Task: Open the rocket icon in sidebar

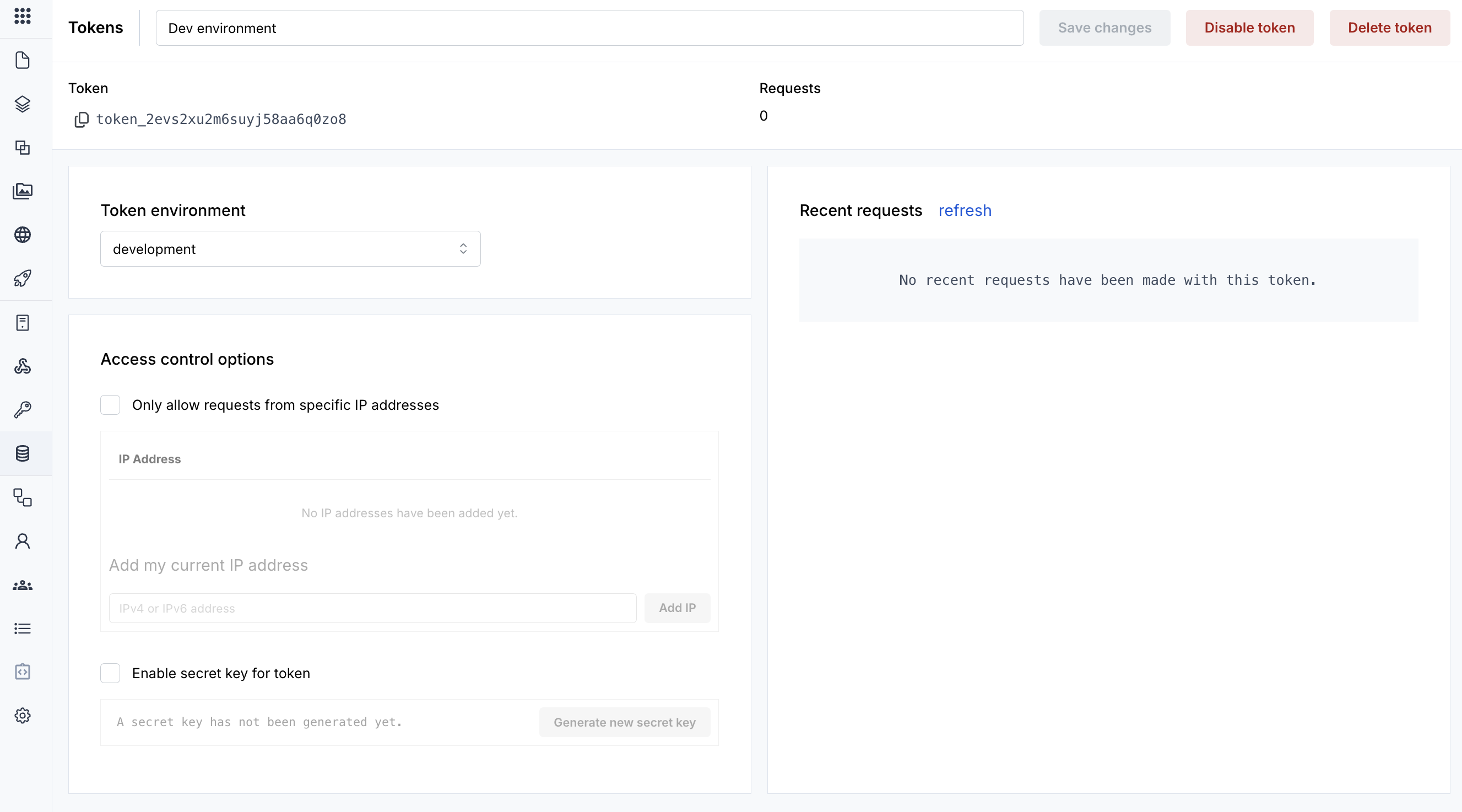Action: click(x=23, y=279)
